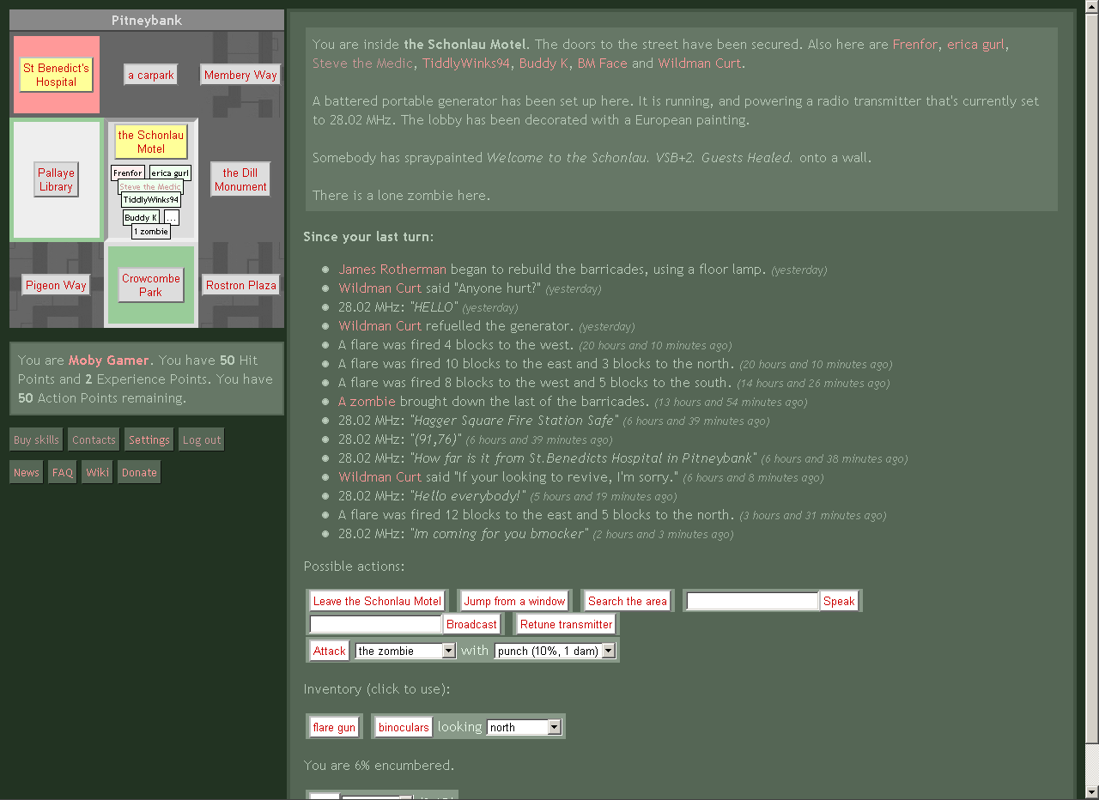The image size is (1099, 800).
Task: Open binoculars direction dropdown
Action: 524,727
